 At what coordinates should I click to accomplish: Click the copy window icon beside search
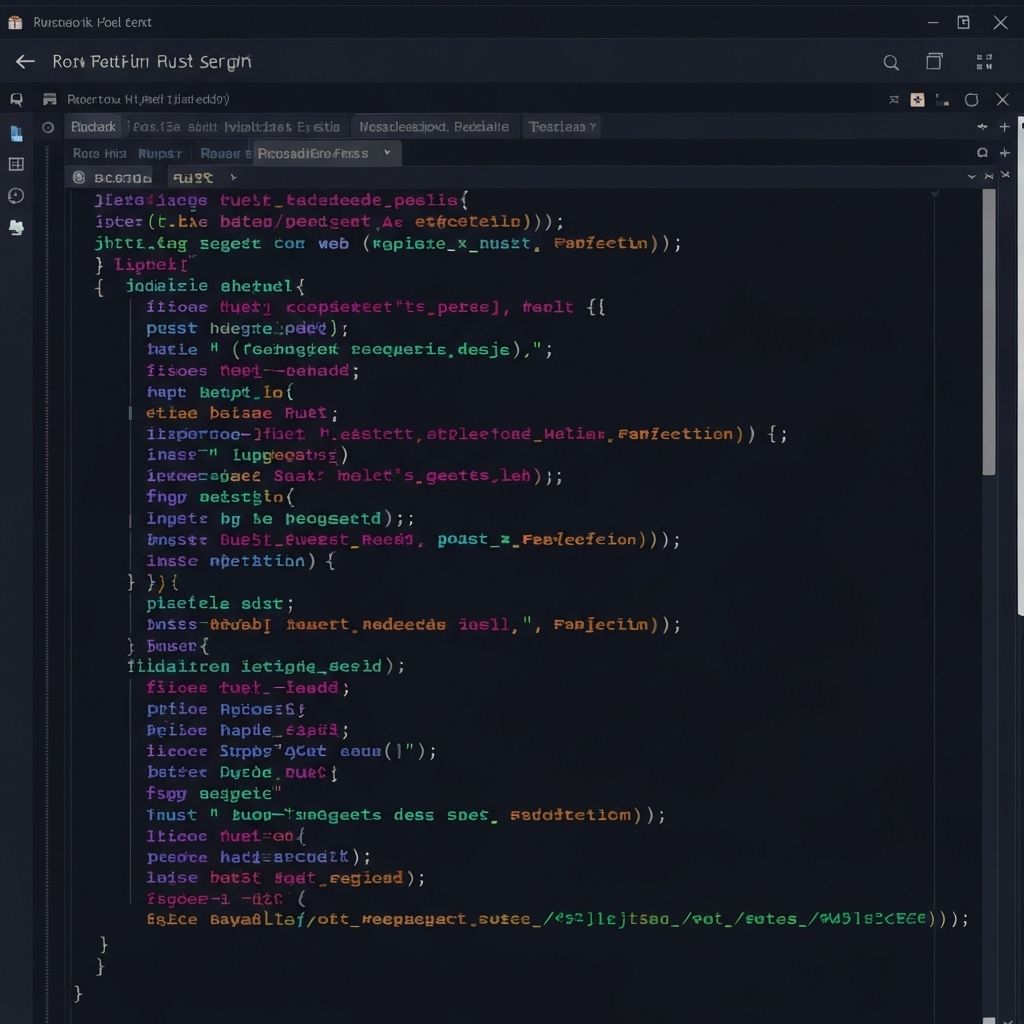tap(934, 62)
